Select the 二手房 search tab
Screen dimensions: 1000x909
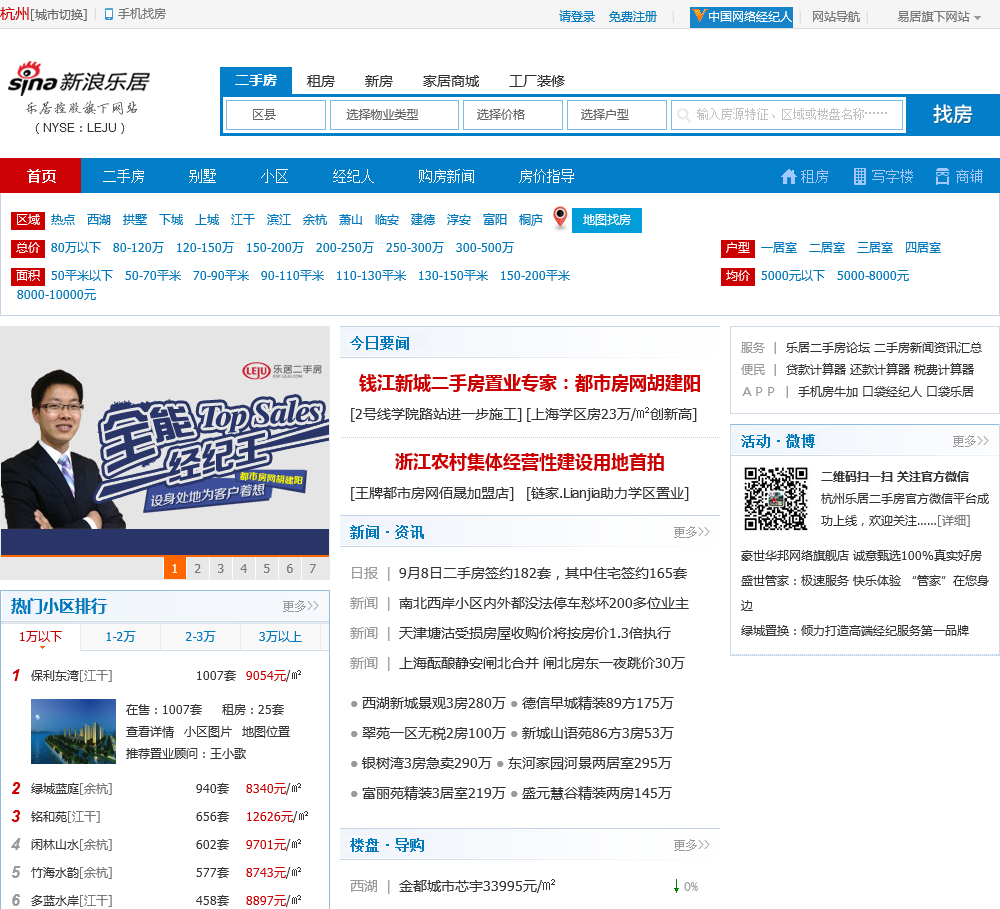[x=256, y=80]
